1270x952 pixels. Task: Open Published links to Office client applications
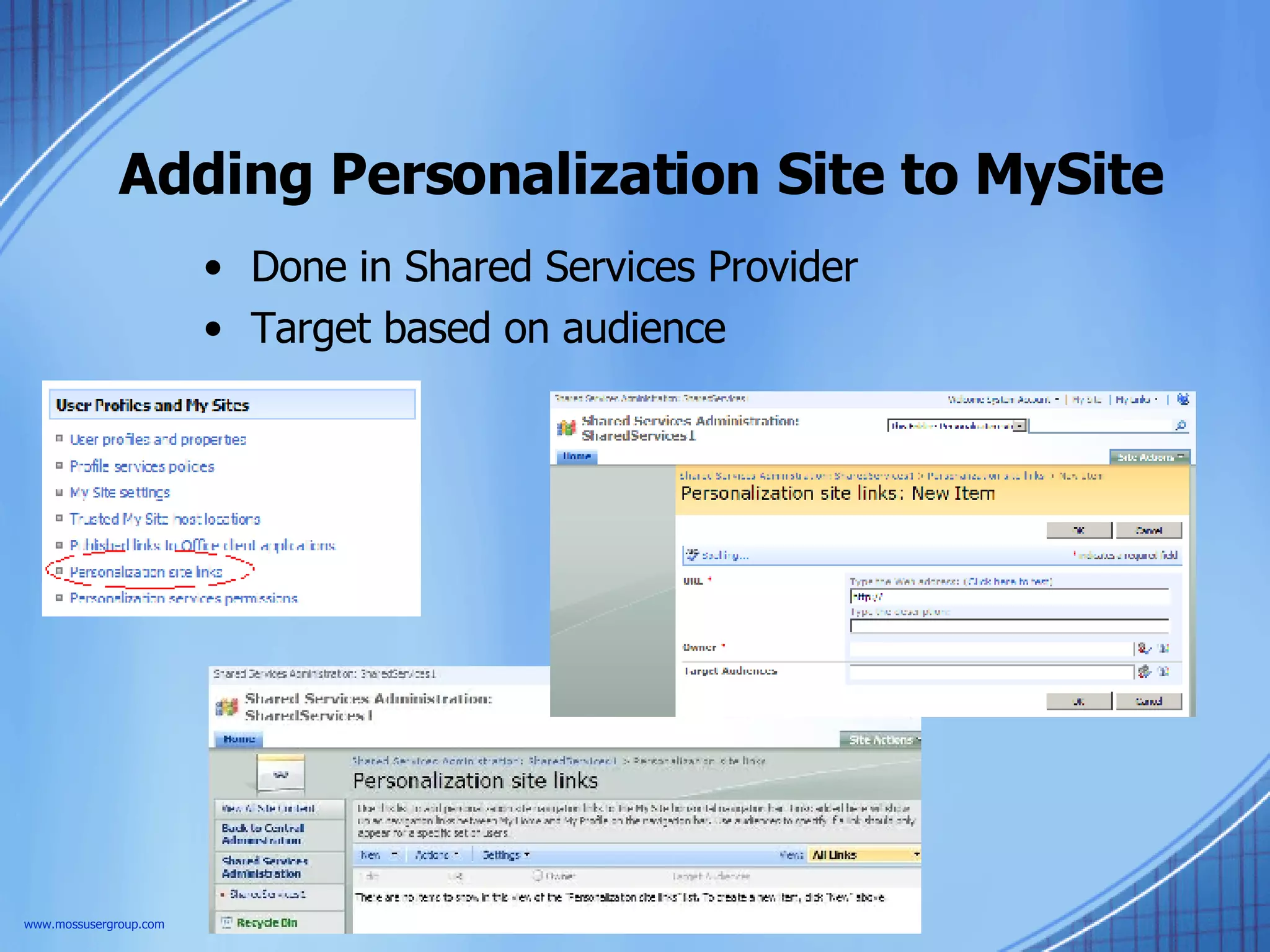tap(202, 545)
